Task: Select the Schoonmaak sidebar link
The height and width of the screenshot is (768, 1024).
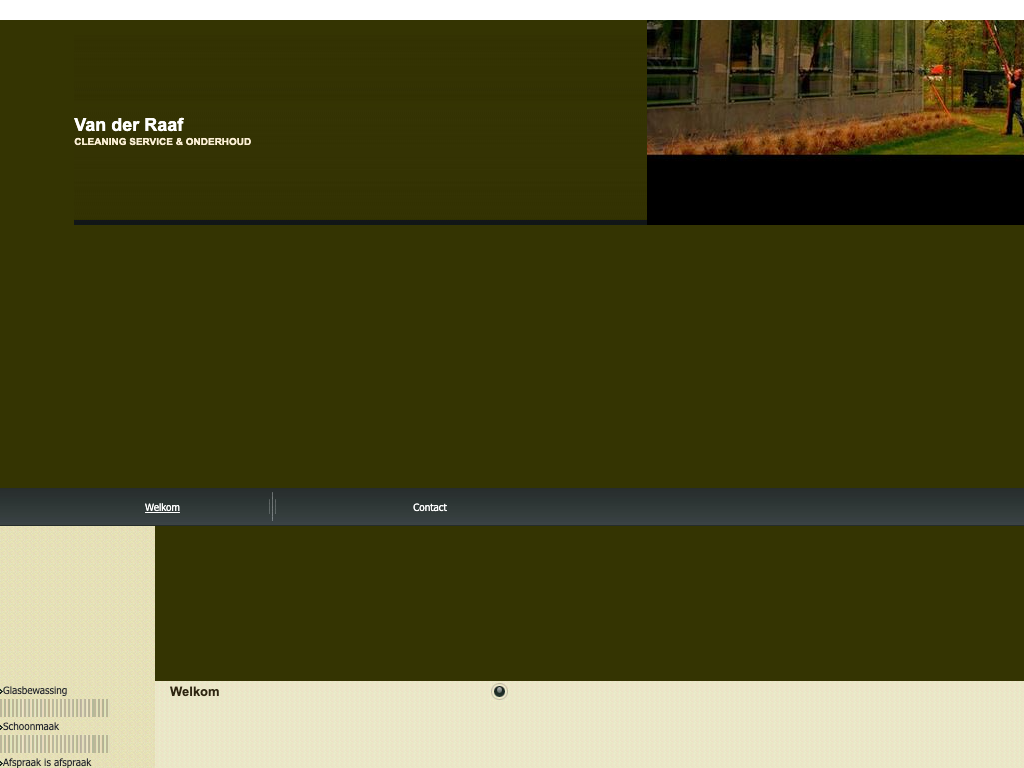Action: 31,727
